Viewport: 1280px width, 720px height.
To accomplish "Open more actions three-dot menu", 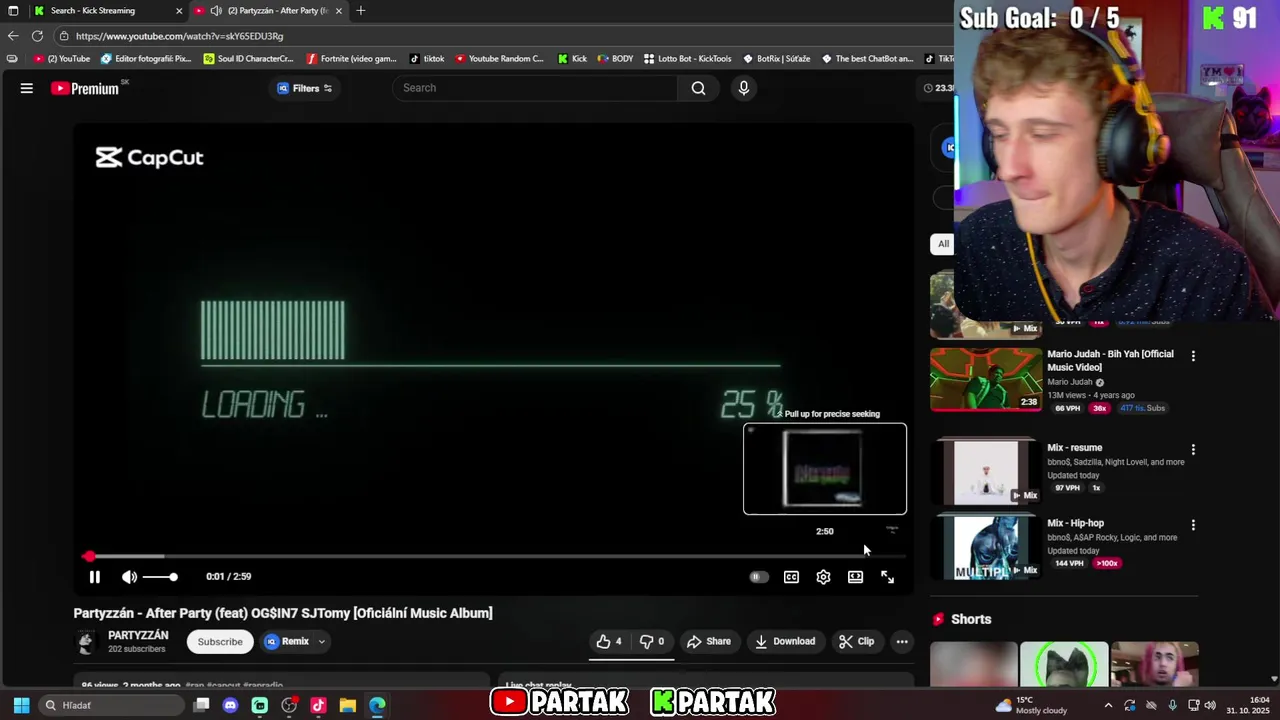I will coord(902,641).
